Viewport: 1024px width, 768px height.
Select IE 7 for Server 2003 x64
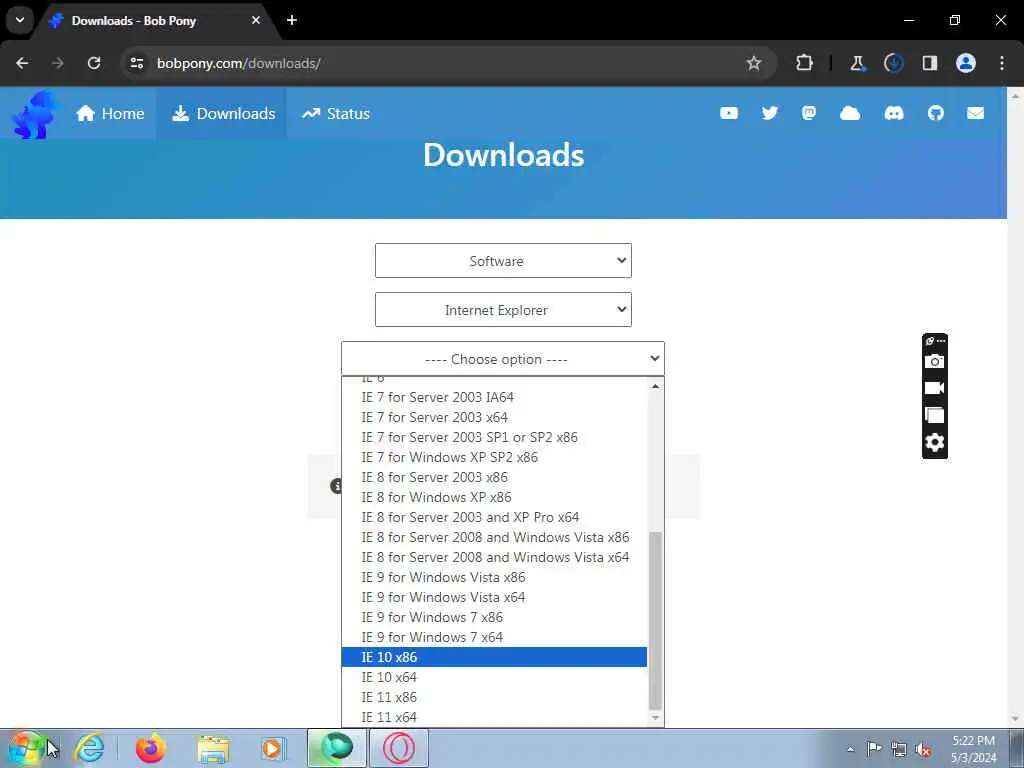pyautogui.click(x=494, y=417)
